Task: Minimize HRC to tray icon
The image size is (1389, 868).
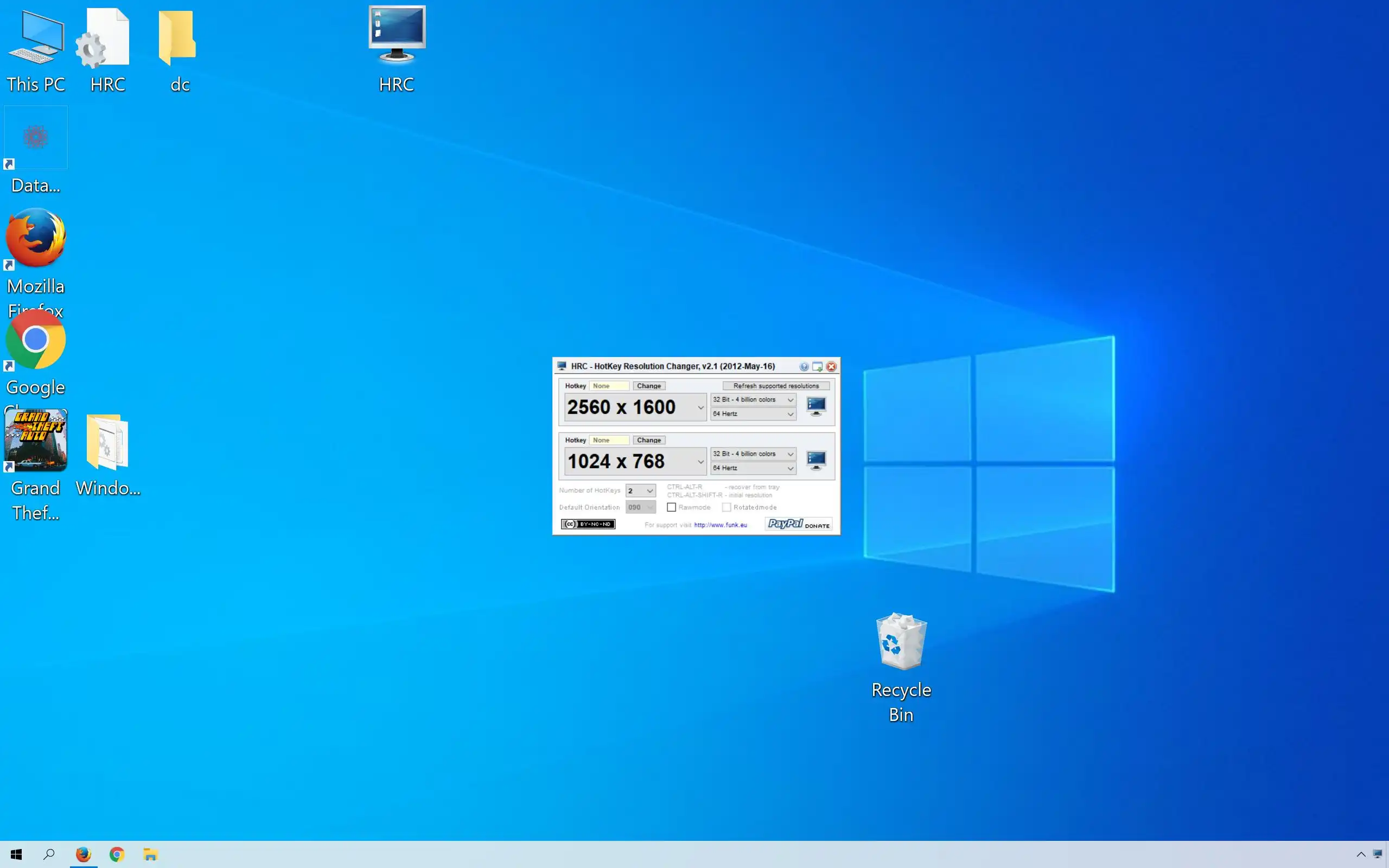Action: pos(817,367)
